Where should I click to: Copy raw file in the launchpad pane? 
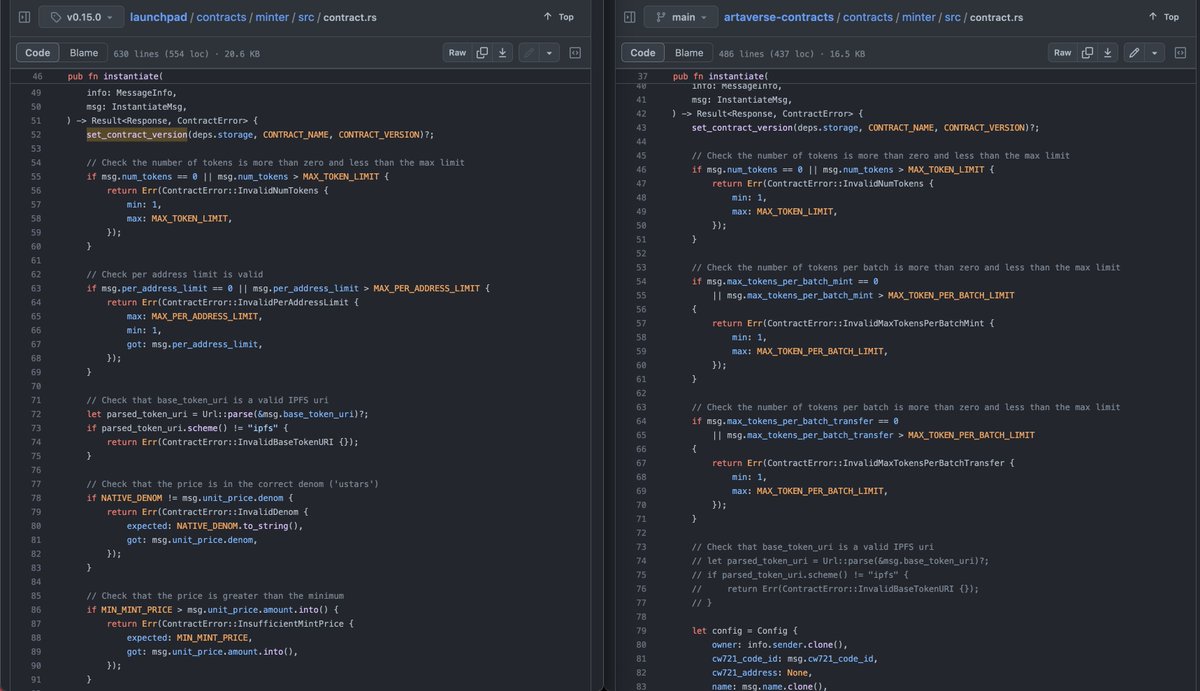[x=483, y=52]
